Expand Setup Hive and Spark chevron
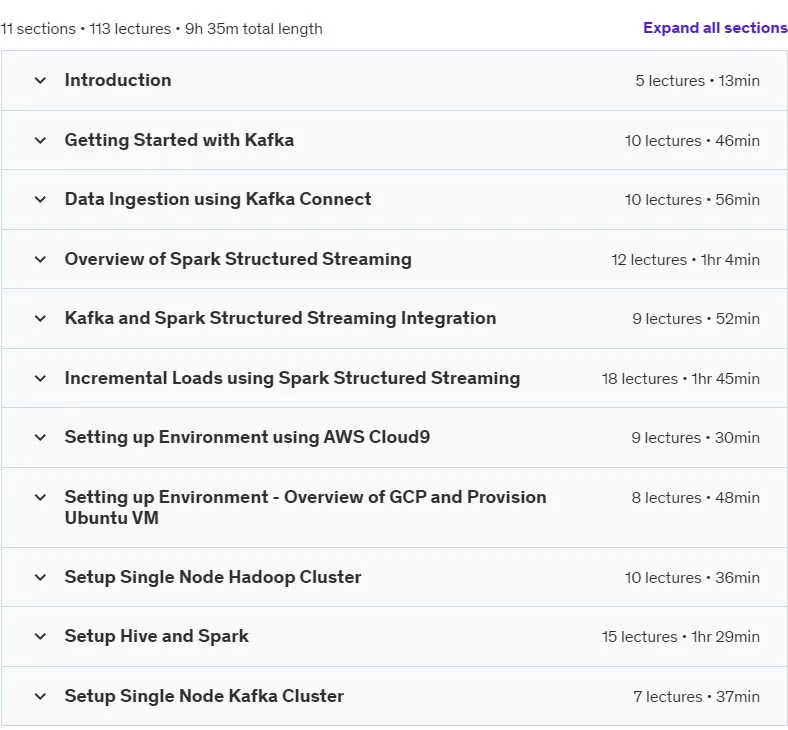This screenshot has width=788, height=730. tap(40, 637)
